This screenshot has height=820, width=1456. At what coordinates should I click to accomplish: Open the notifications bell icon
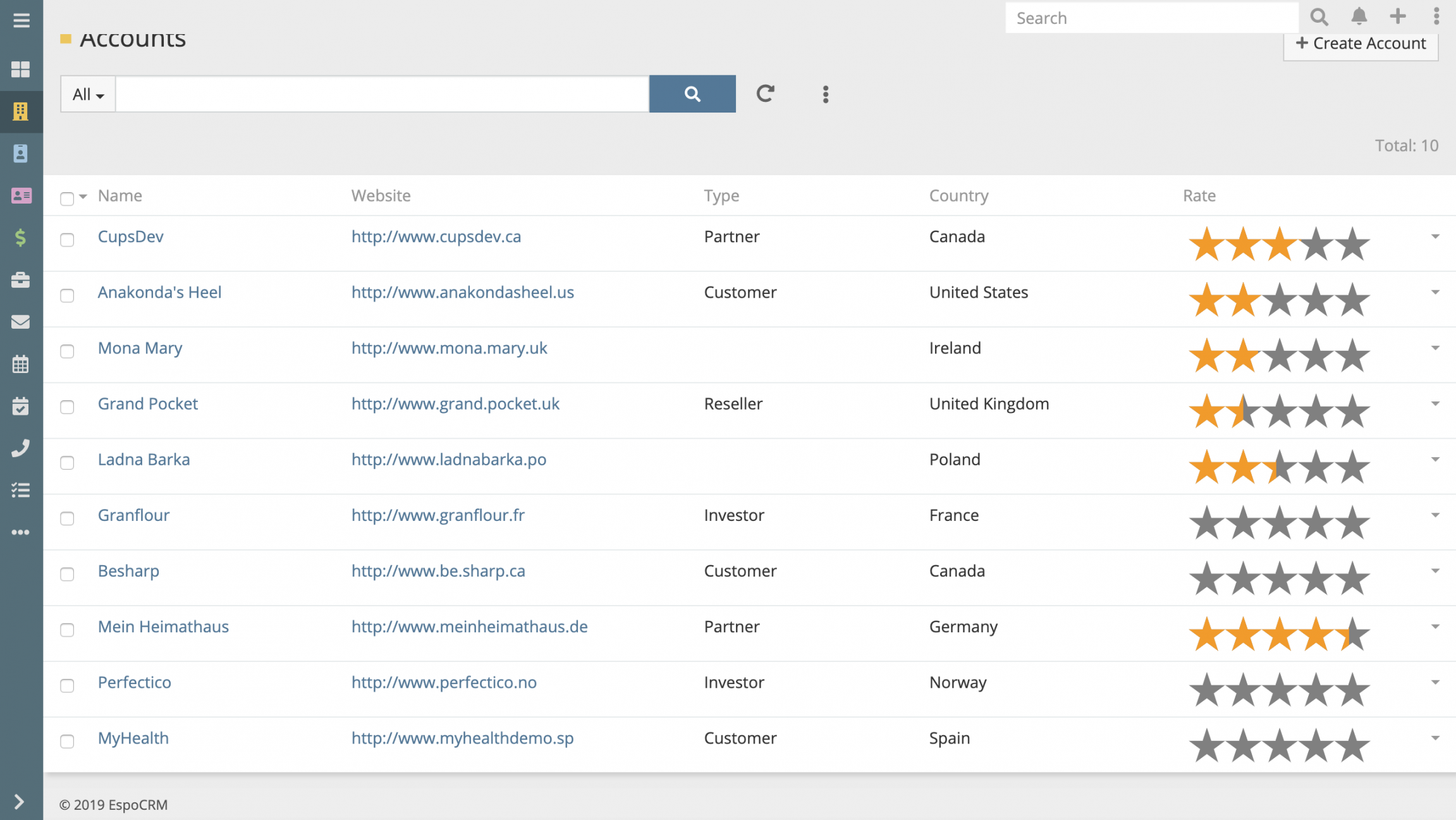pos(1359,17)
